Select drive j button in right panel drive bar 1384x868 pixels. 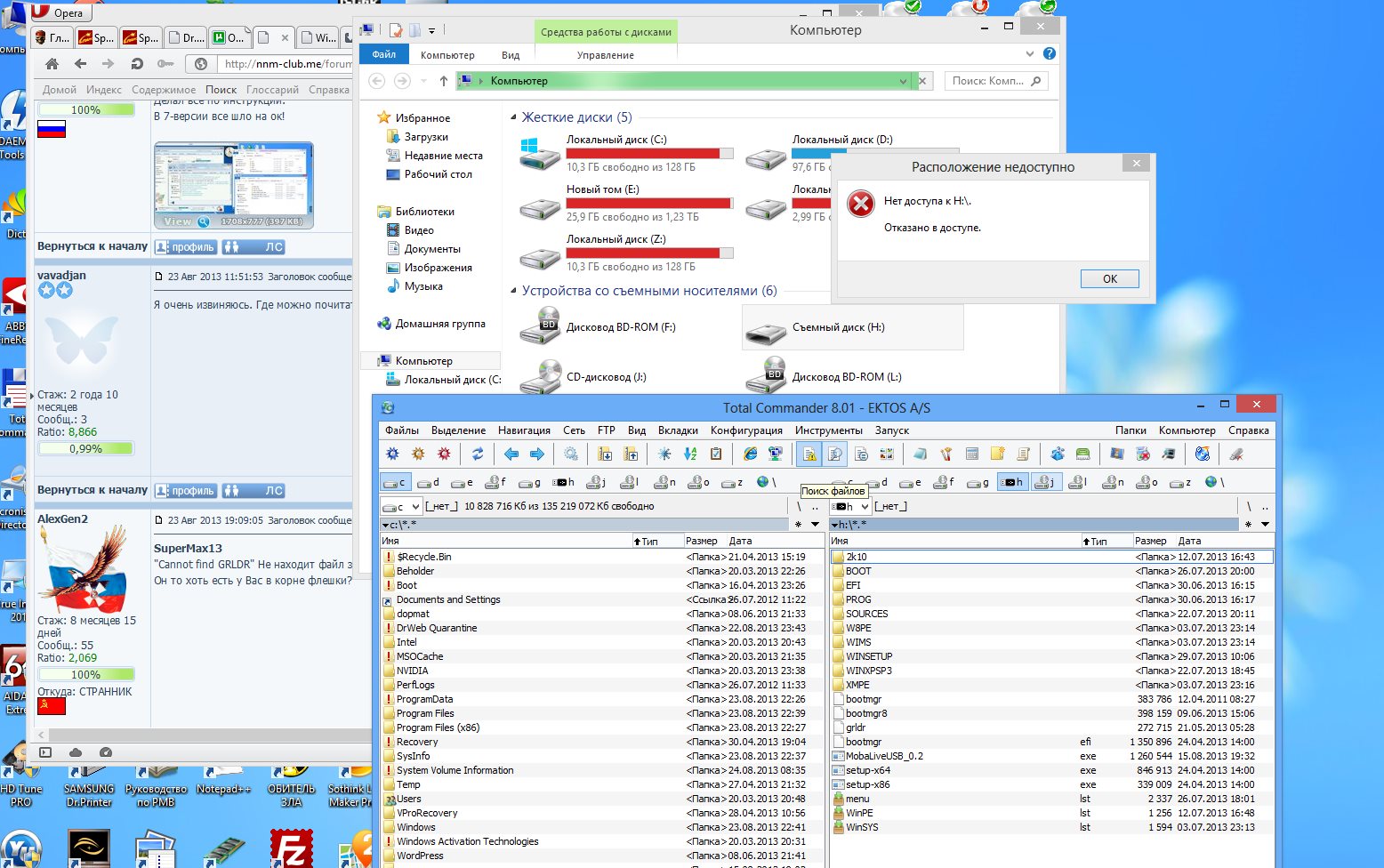(1047, 482)
